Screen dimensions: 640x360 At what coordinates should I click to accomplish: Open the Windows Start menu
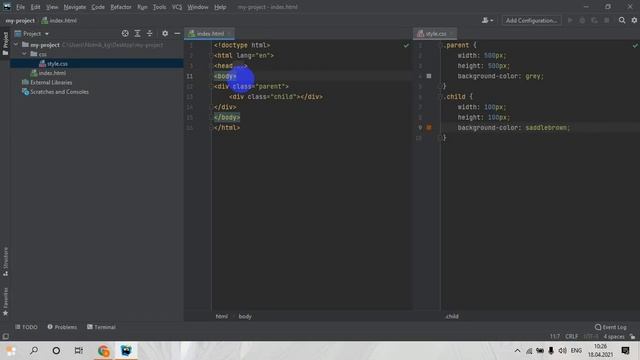click(11, 351)
